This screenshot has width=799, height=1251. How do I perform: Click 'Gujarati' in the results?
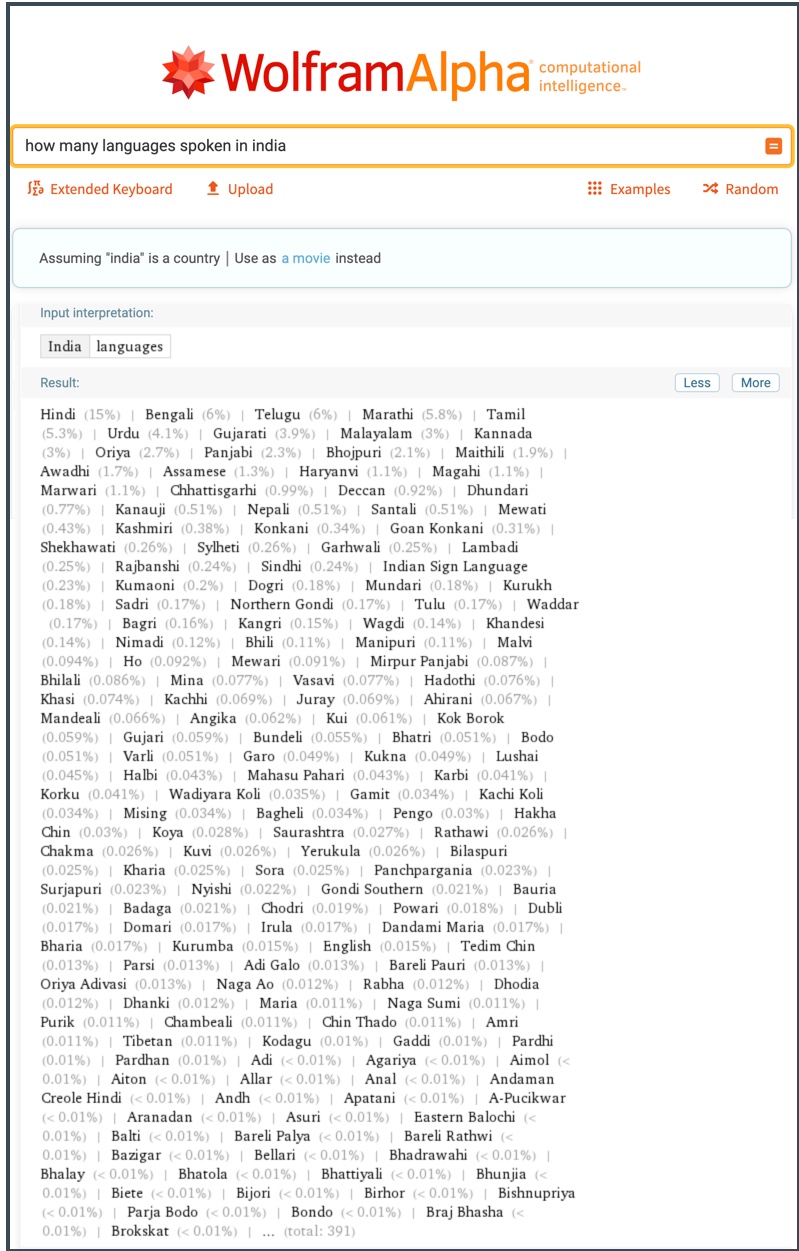240,433
